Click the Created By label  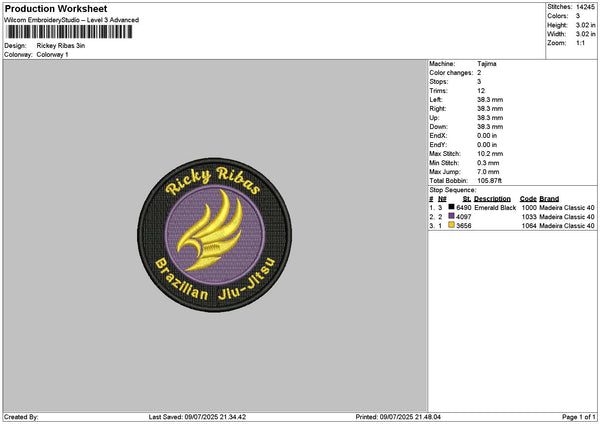point(21,417)
